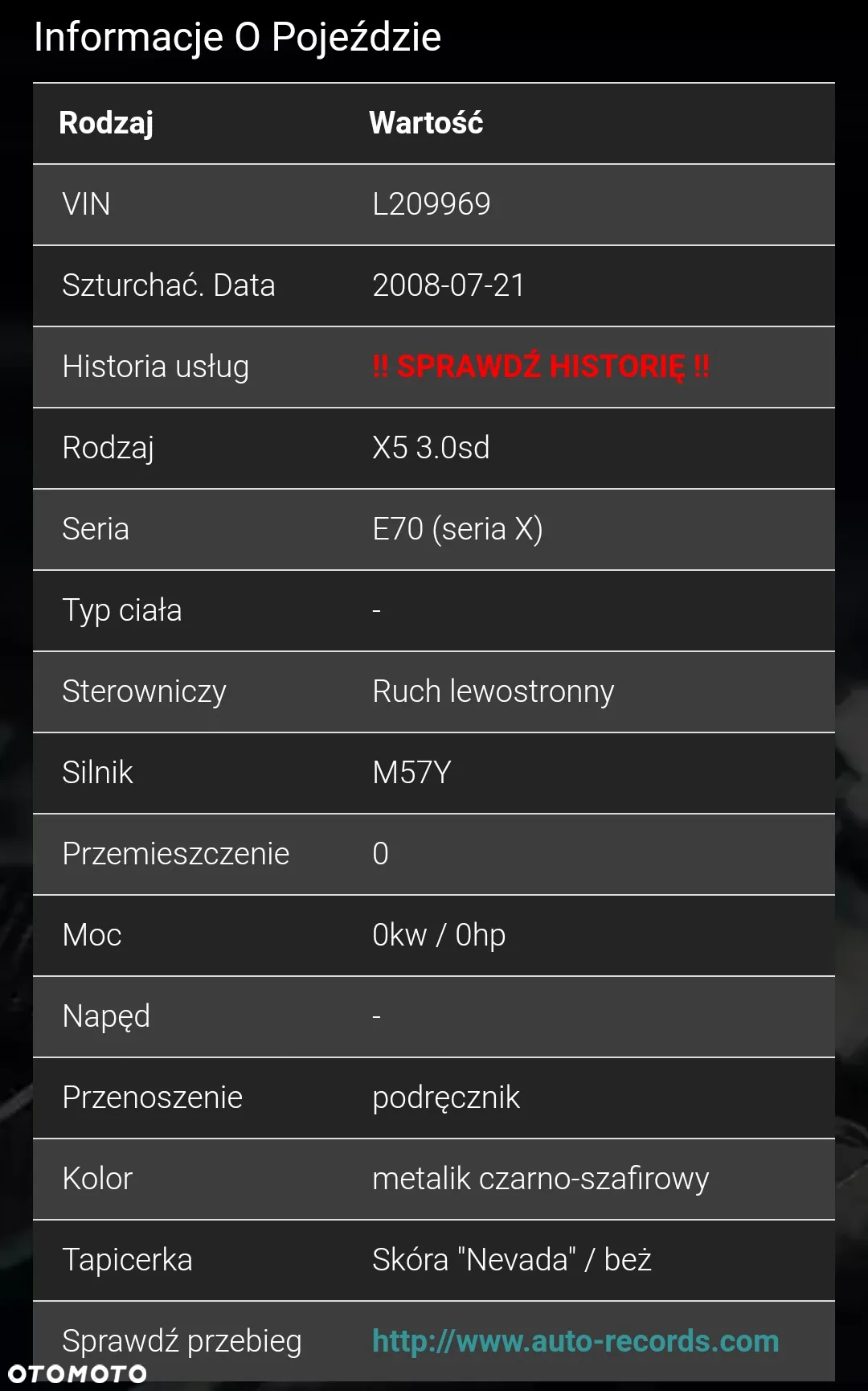Screen dimensions: 868x1391
Task: Click the OTOMOTO watermark logo
Action: pos(77,1373)
